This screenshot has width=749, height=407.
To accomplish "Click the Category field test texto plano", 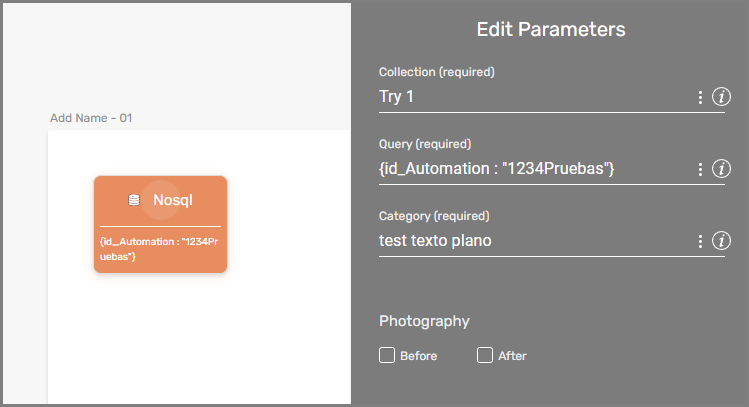I will 535,241.
